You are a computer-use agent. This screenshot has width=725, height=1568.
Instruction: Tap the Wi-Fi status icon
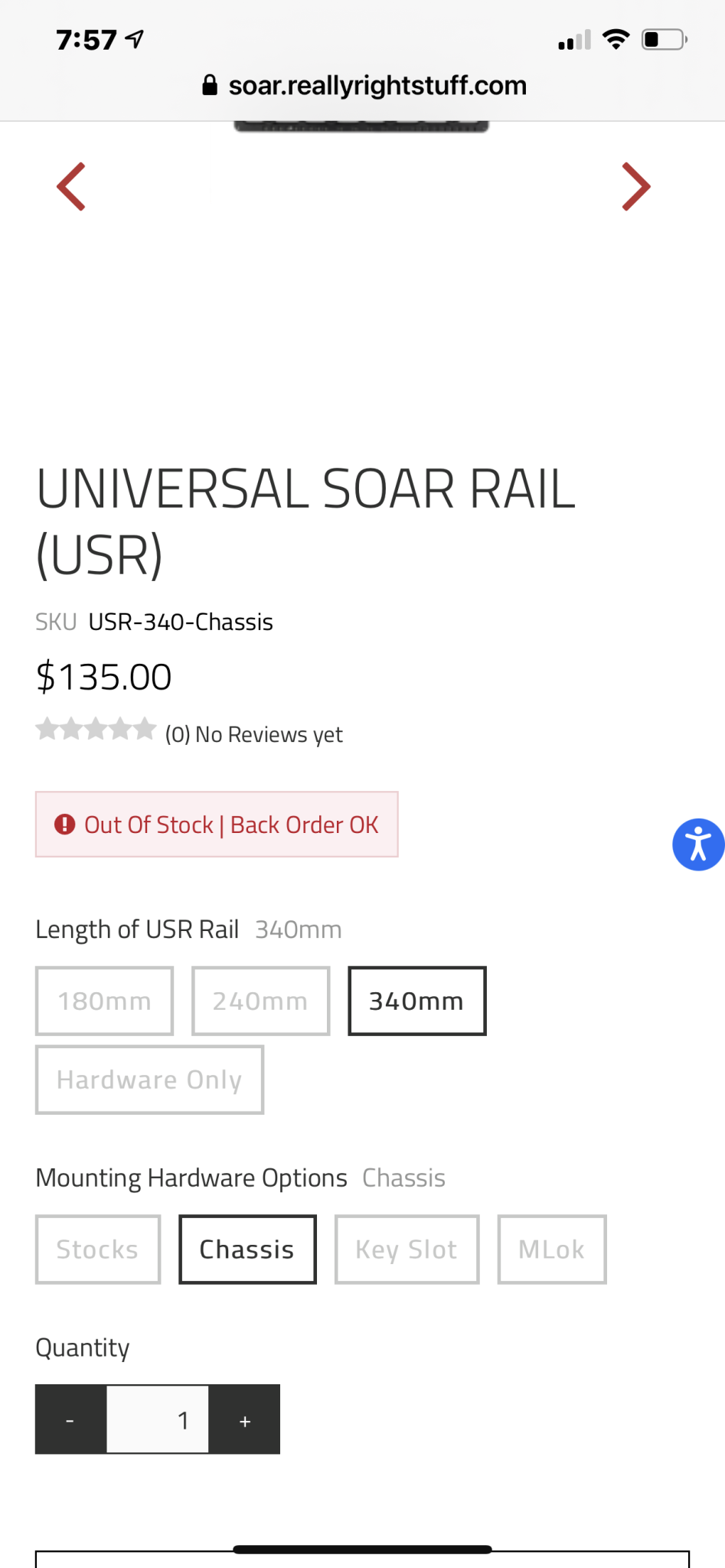(x=616, y=39)
